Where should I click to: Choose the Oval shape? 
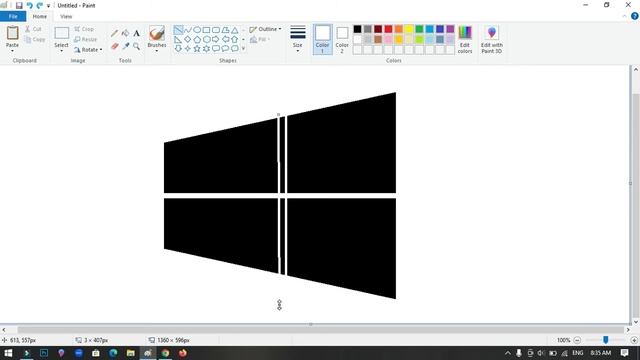click(x=197, y=30)
